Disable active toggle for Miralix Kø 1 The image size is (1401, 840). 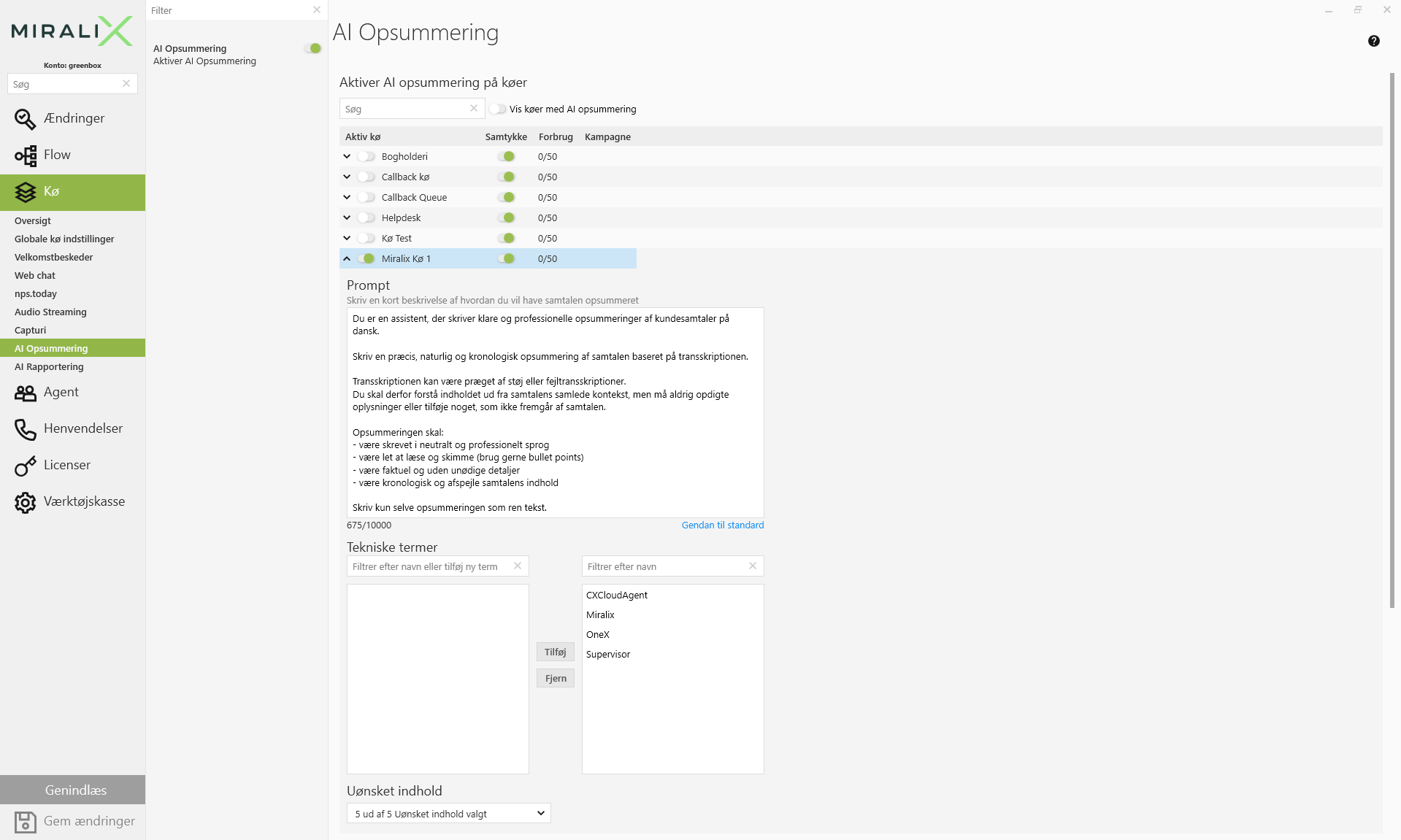[366, 258]
